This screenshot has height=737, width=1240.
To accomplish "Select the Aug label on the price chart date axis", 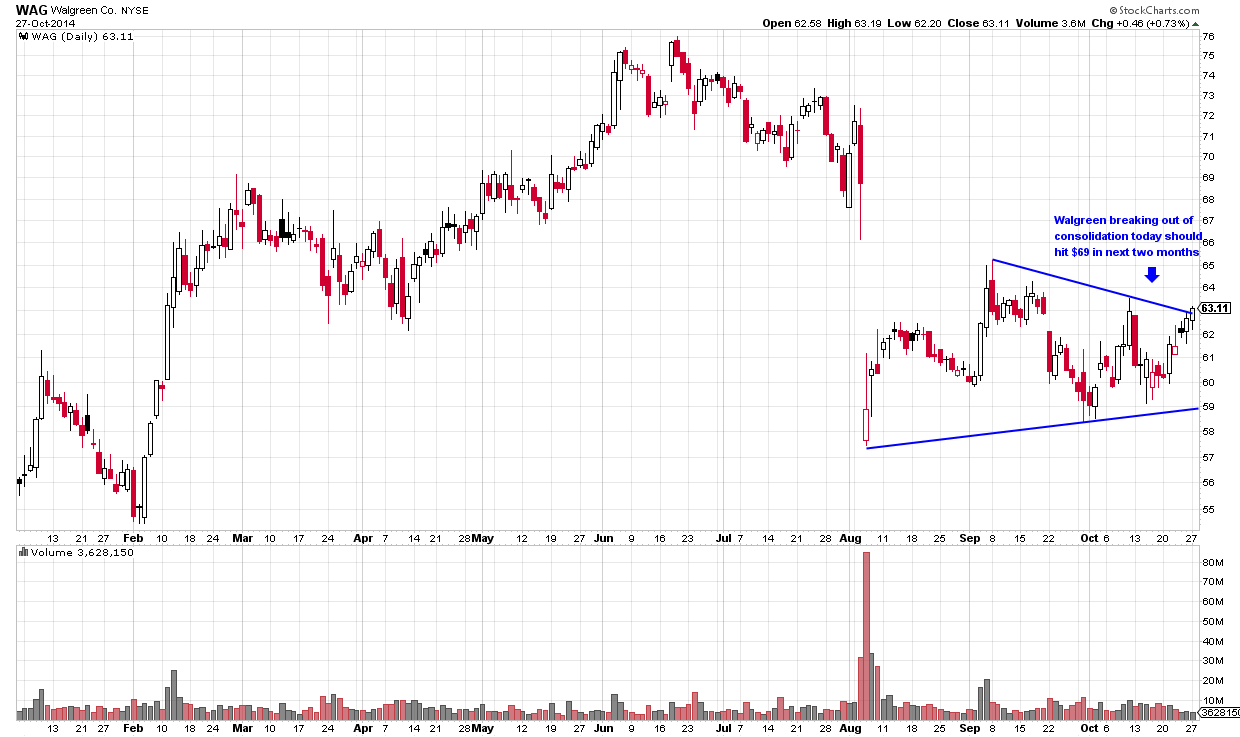I will click(x=851, y=537).
